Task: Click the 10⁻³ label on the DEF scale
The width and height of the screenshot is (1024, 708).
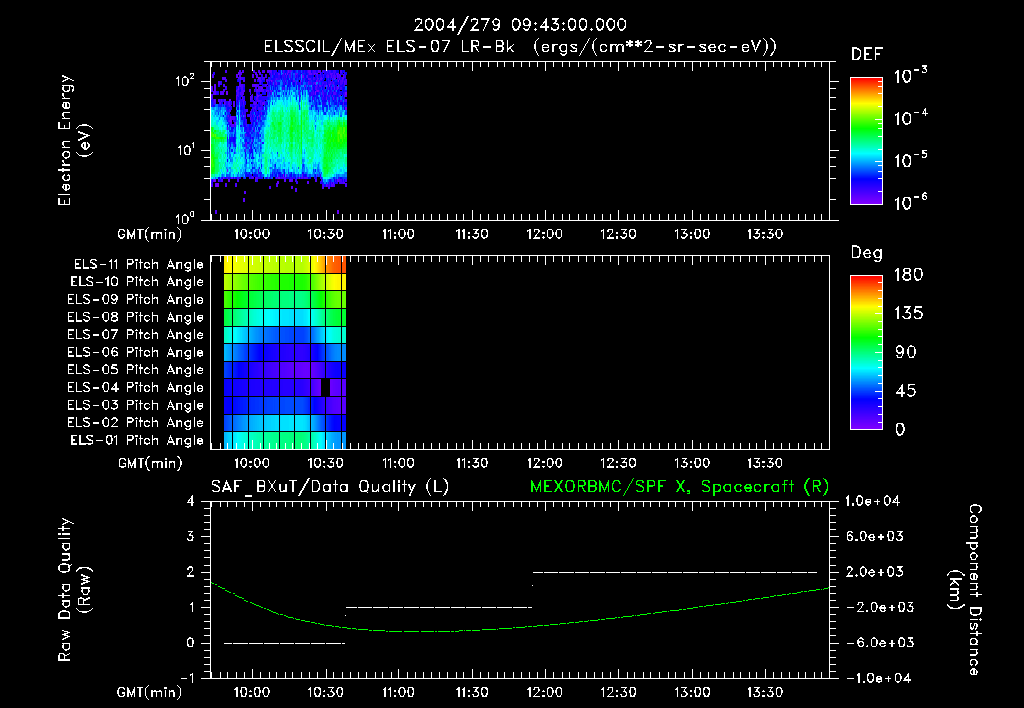Action: click(910, 76)
